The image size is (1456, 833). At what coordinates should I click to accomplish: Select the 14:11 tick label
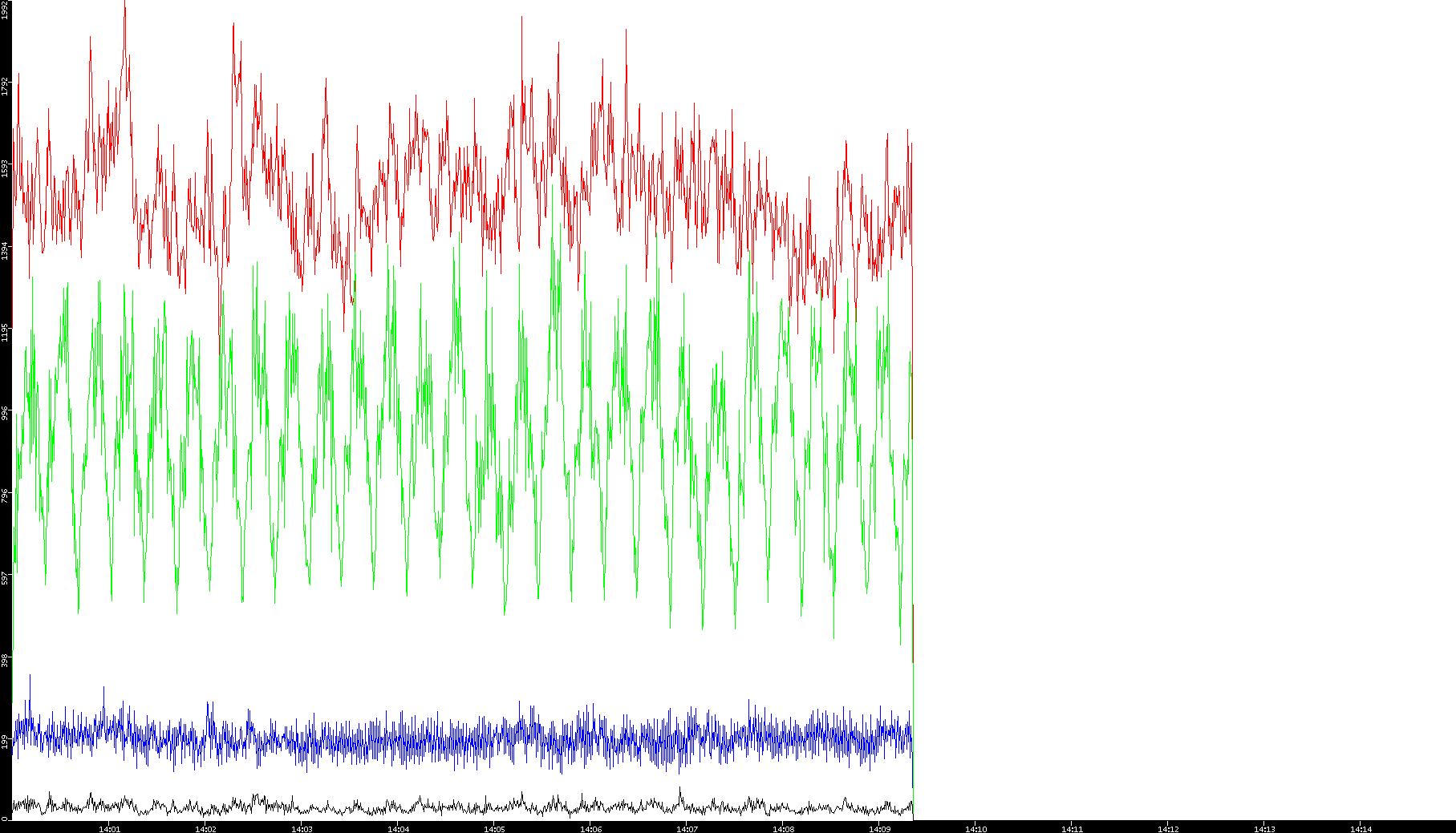pyautogui.click(x=1072, y=829)
